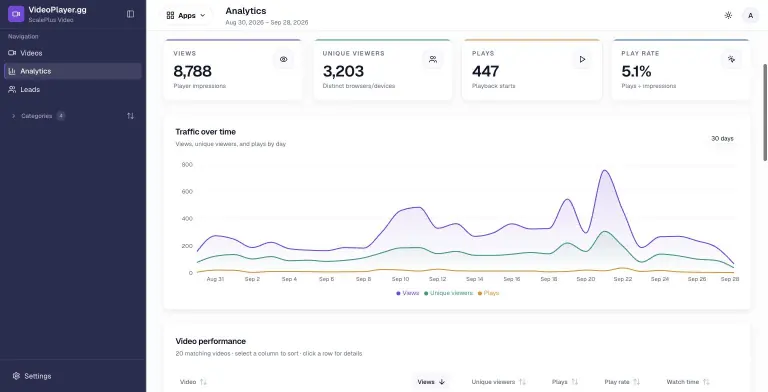Click the page vertical scrollbar
This screenshot has height=392, width=768.
765,112
